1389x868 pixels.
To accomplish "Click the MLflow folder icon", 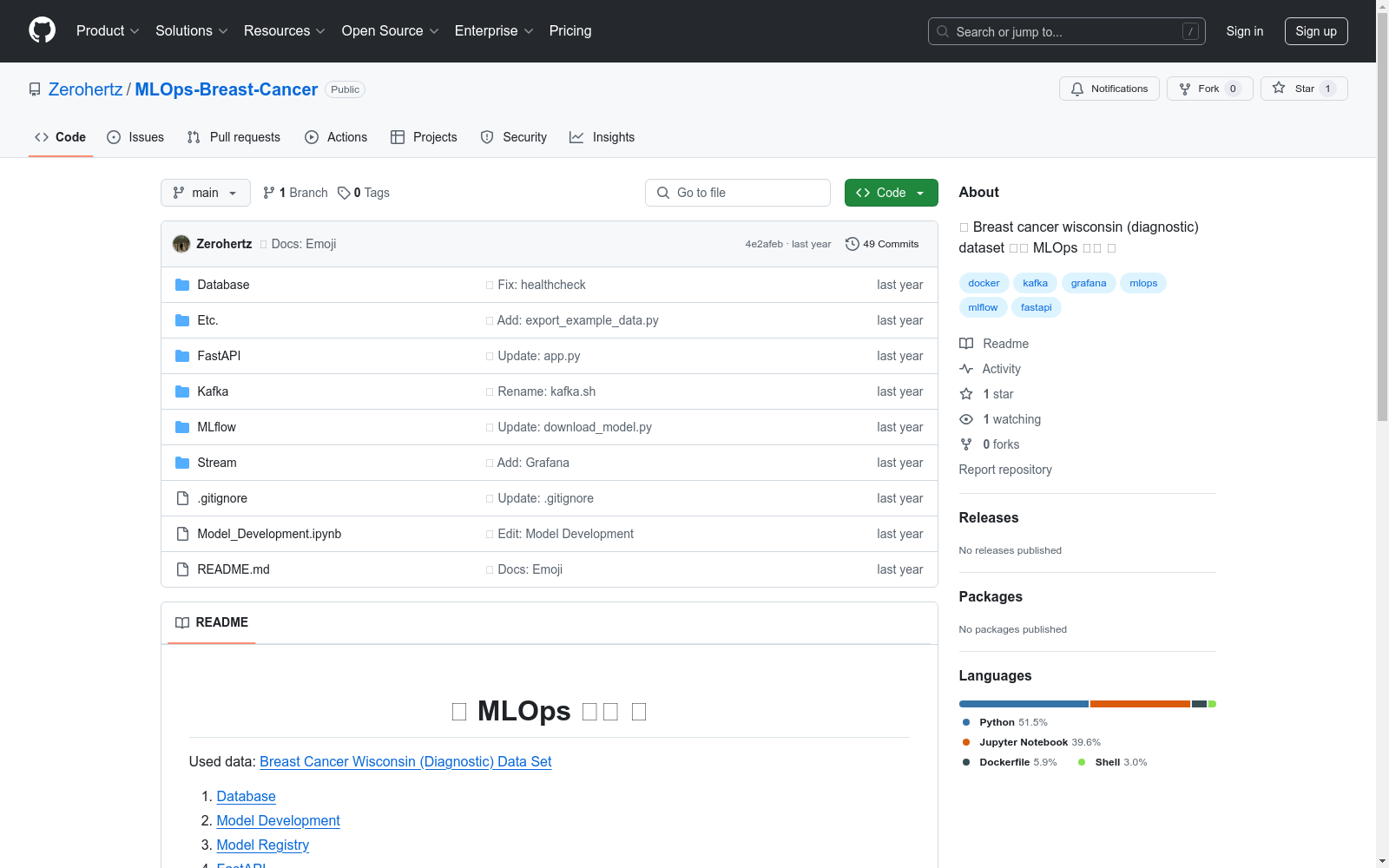I will (182, 427).
